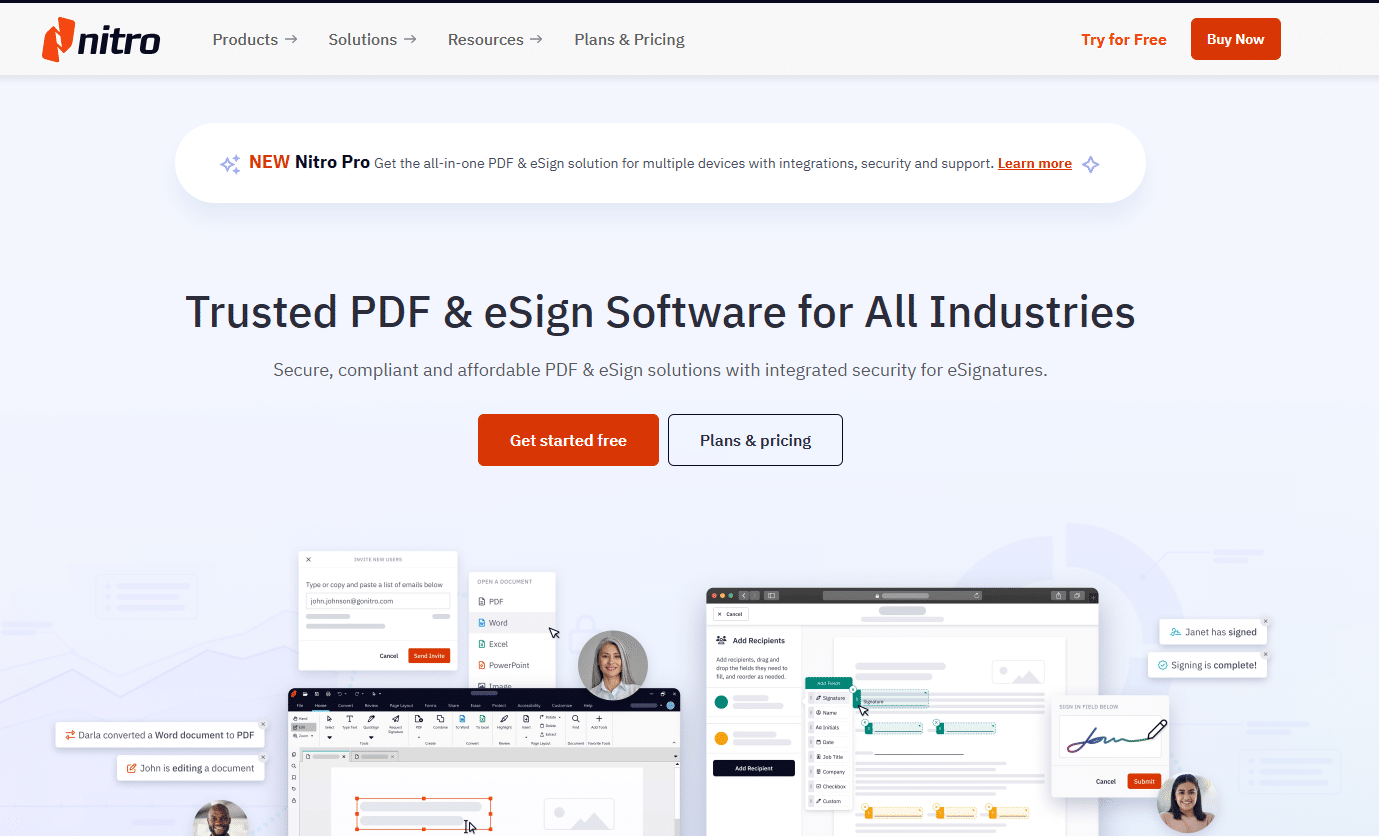Click the Solutions arrow icon
This screenshot has width=1379, height=836.
pos(410,40)
